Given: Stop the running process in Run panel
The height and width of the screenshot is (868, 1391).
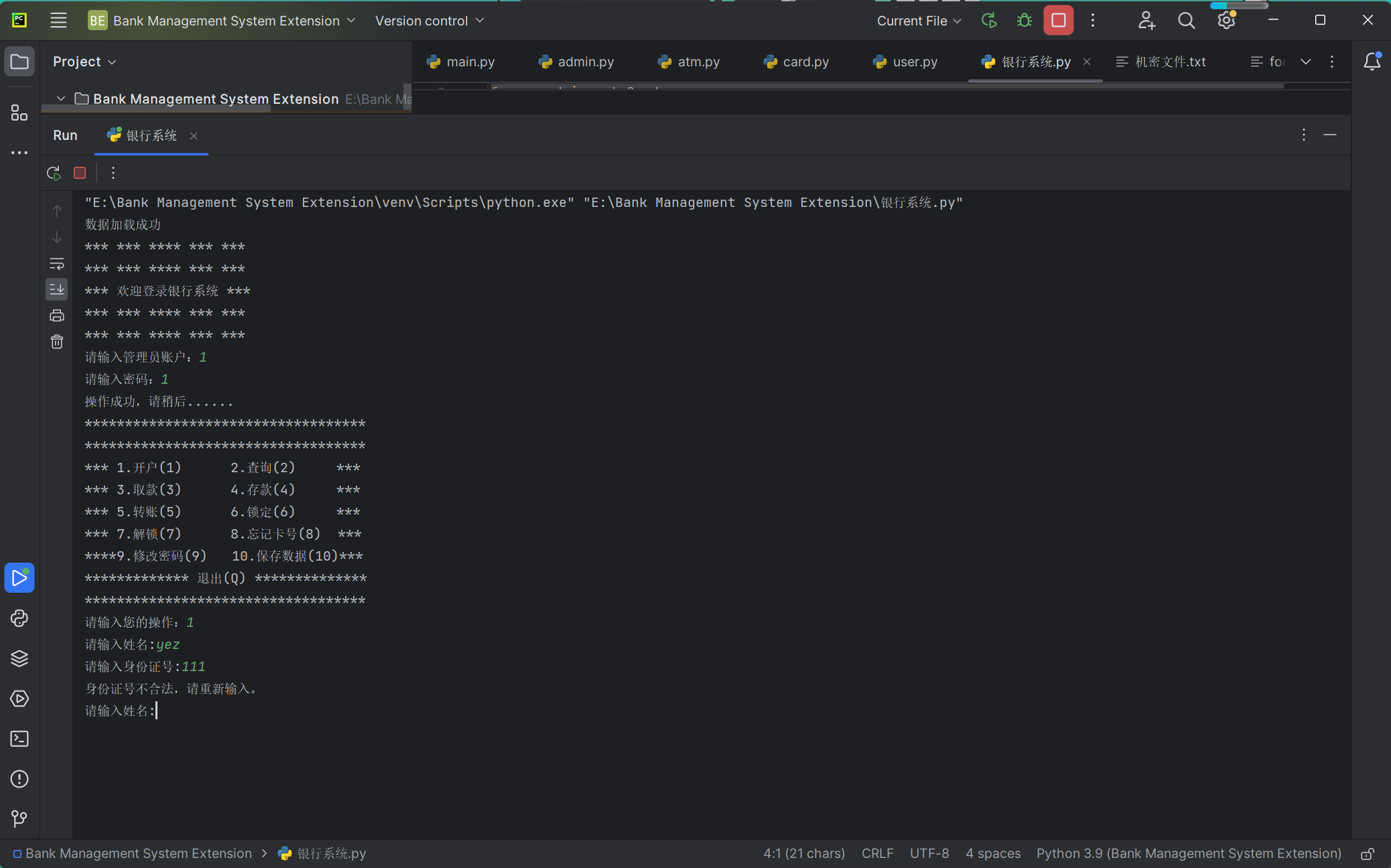Looking at the screenshot, I should (x=80, y=173).
